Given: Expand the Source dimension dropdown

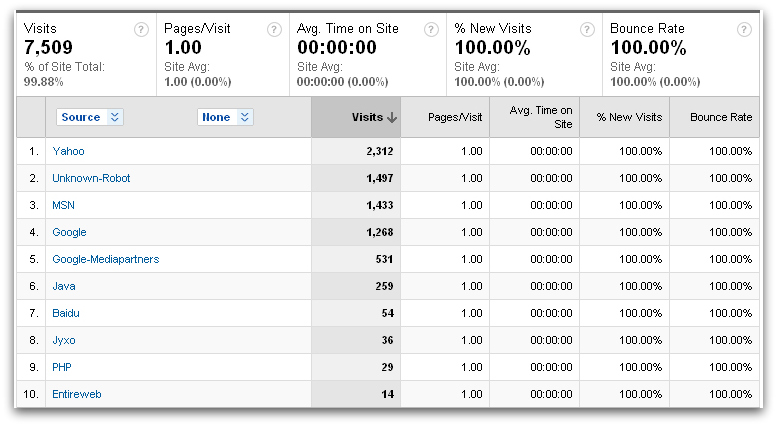Looking at the screenshot, I should pyautogui.click(x=115, y=117).
